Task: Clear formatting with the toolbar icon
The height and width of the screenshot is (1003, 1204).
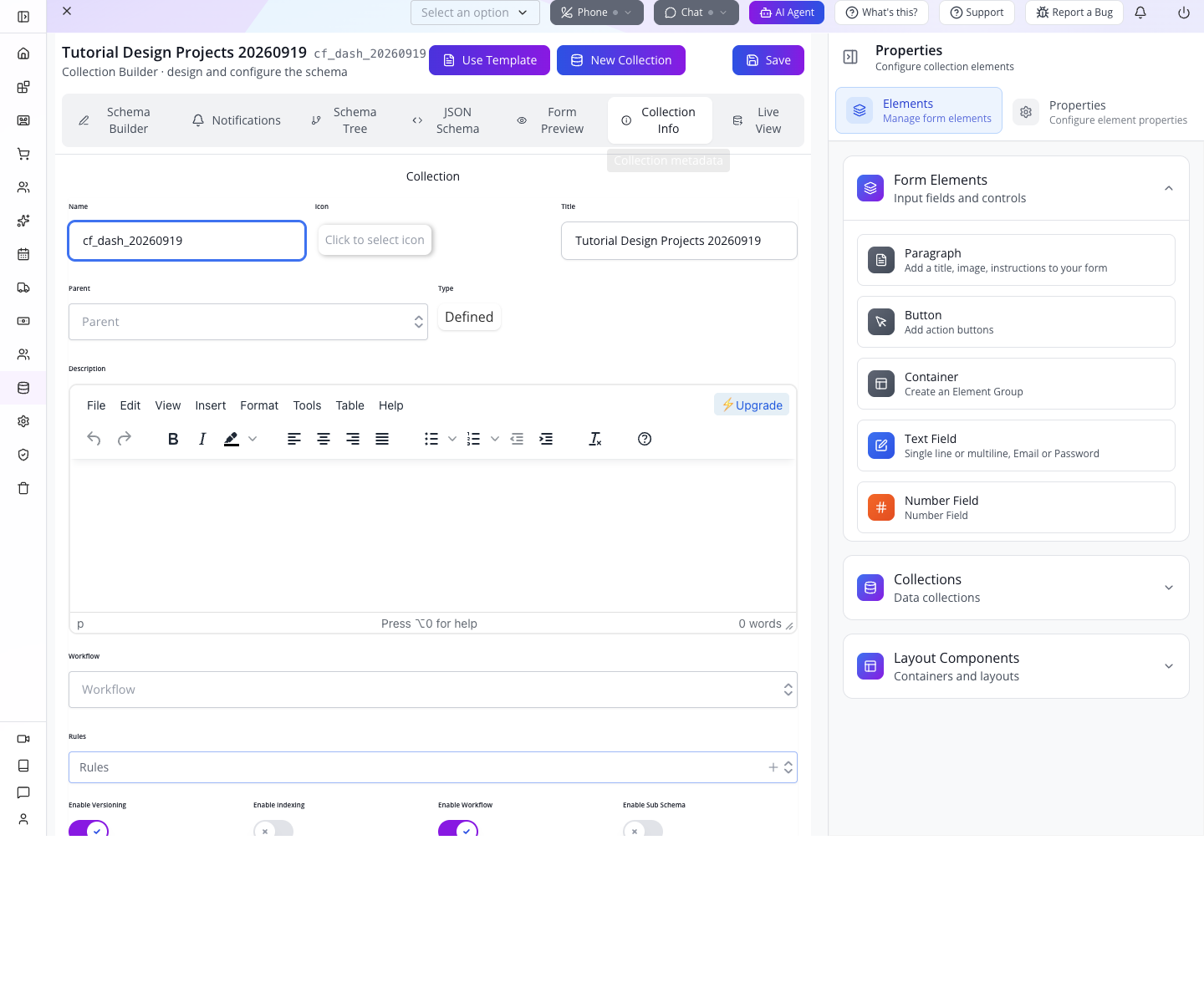Action: pyautogui.click(x=595, y=439)
